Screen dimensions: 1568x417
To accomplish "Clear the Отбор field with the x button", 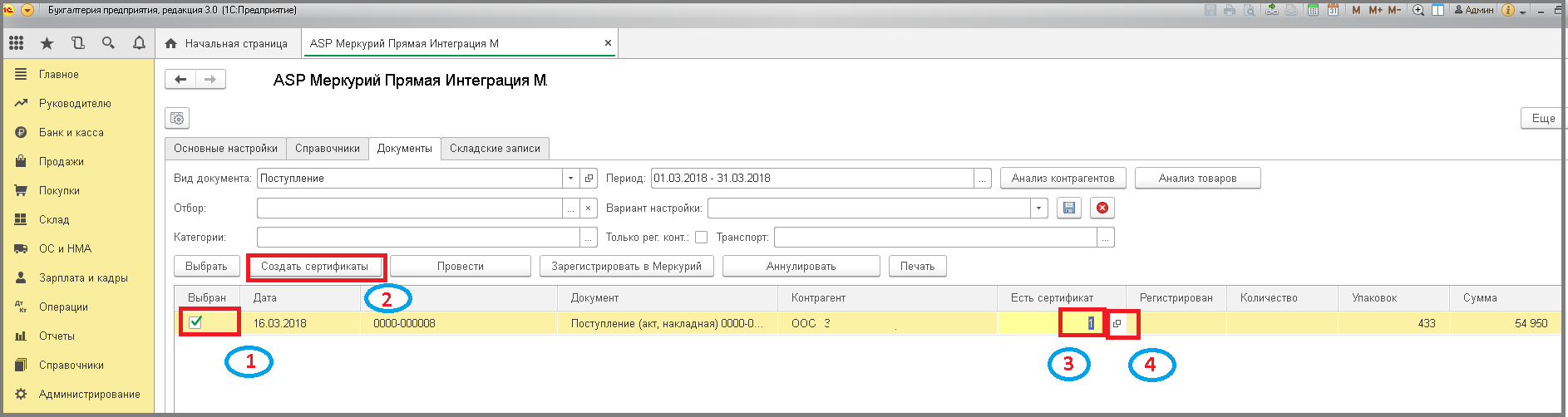I will point(588,208).
